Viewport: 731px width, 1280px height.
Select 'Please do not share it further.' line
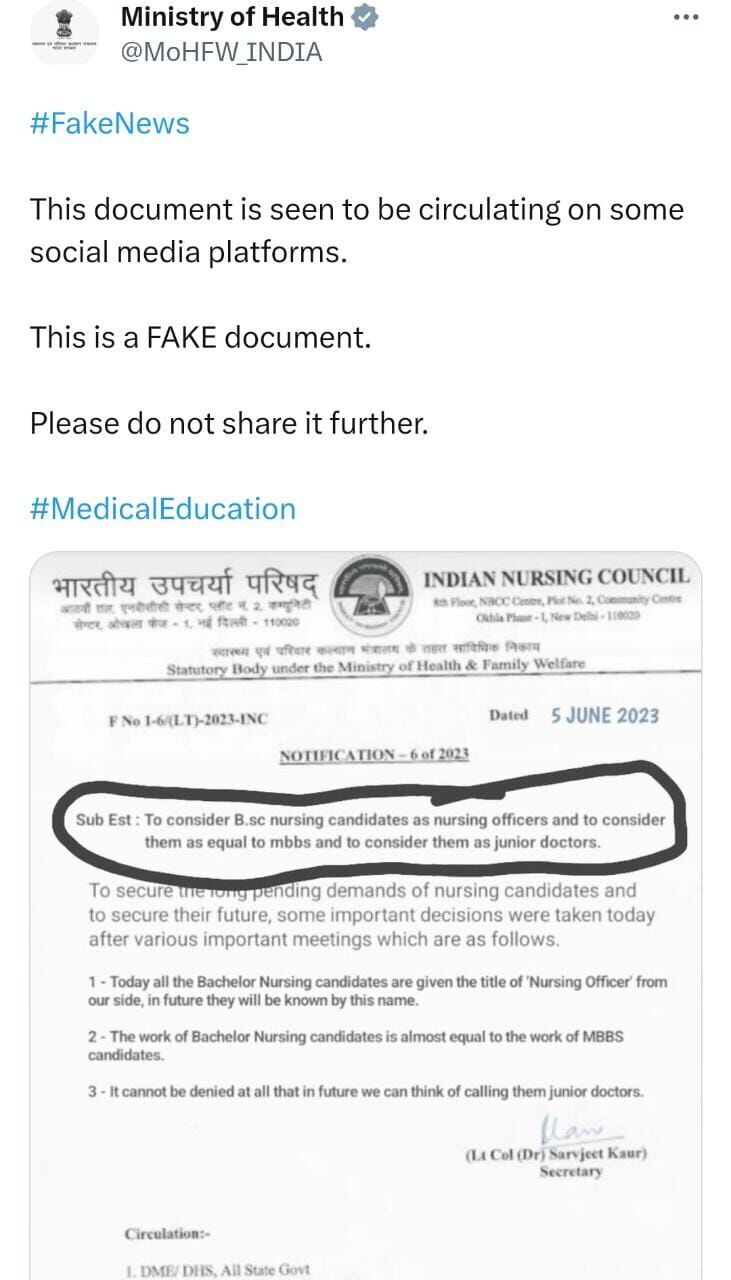pos(229,423)
